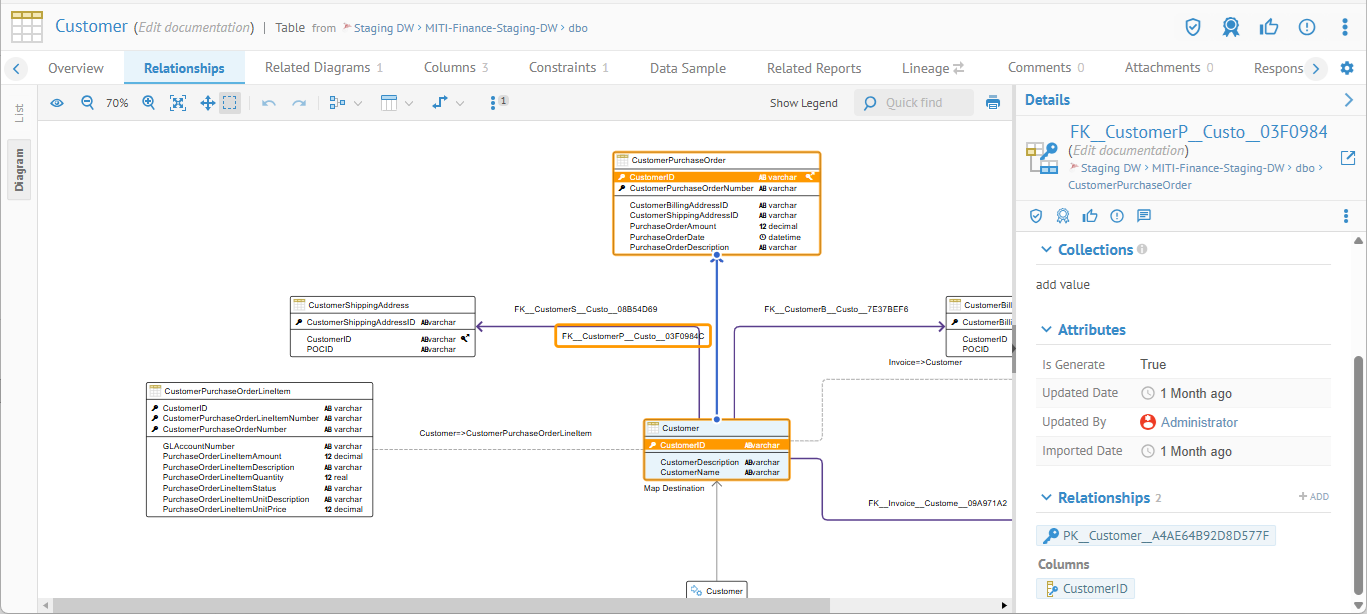Zoom in on the relationship diagram
This screenshot has height=614, width=1367.
coord(148,103)
